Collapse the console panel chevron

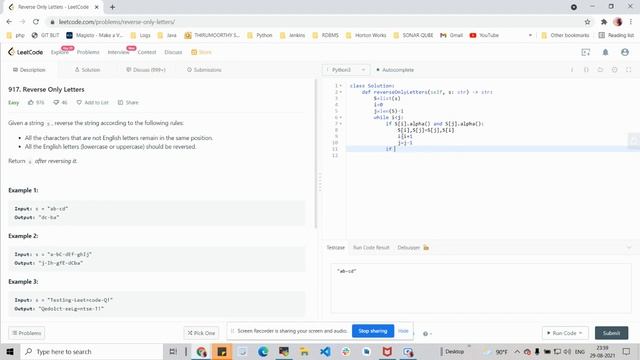(629, 247)
